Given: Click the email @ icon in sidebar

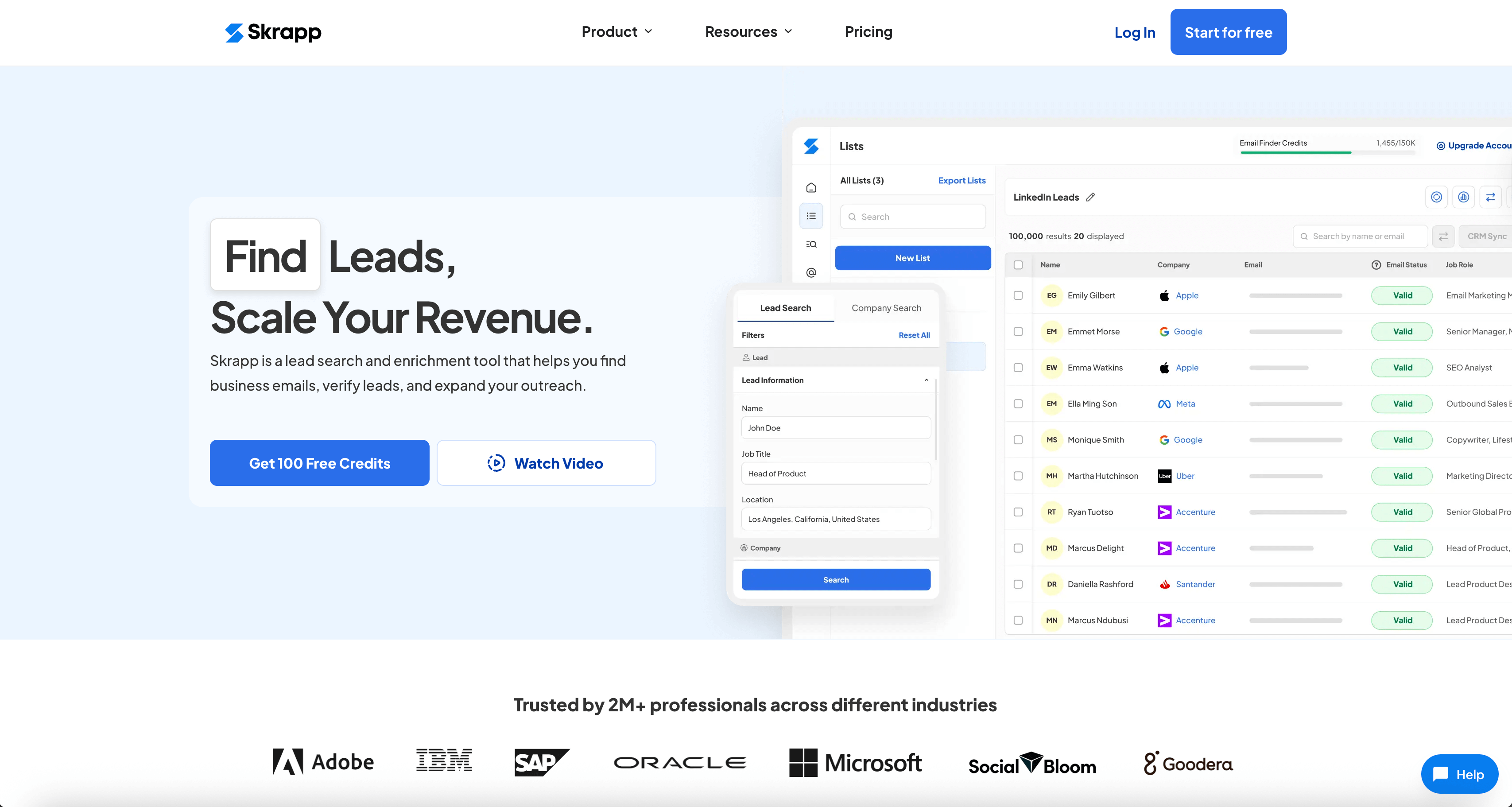Looking at the screenshot, I should pyautogui.click(x=811, y=272).
